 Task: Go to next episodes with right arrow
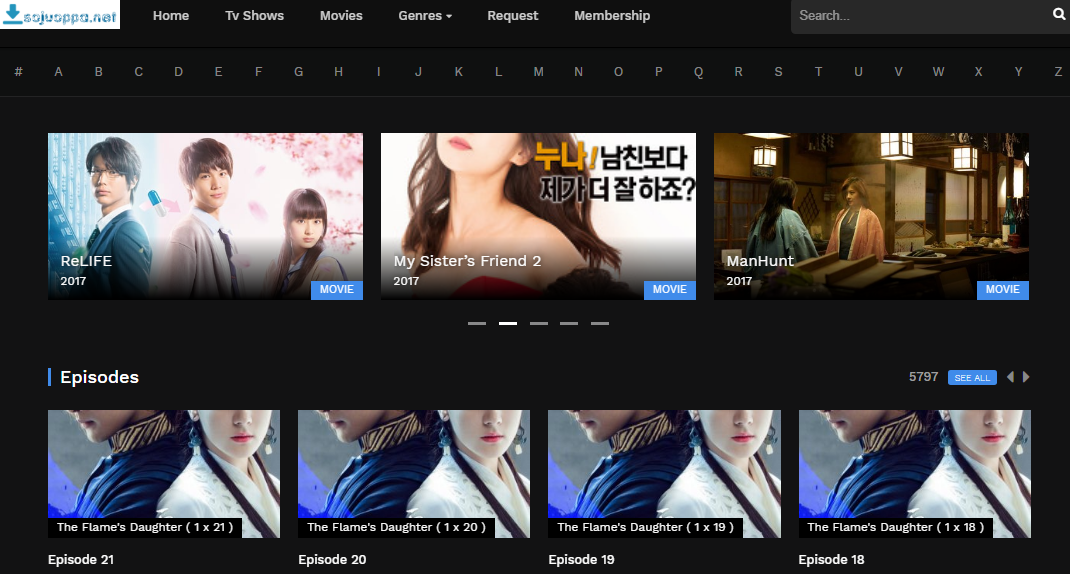point(1026,377)
